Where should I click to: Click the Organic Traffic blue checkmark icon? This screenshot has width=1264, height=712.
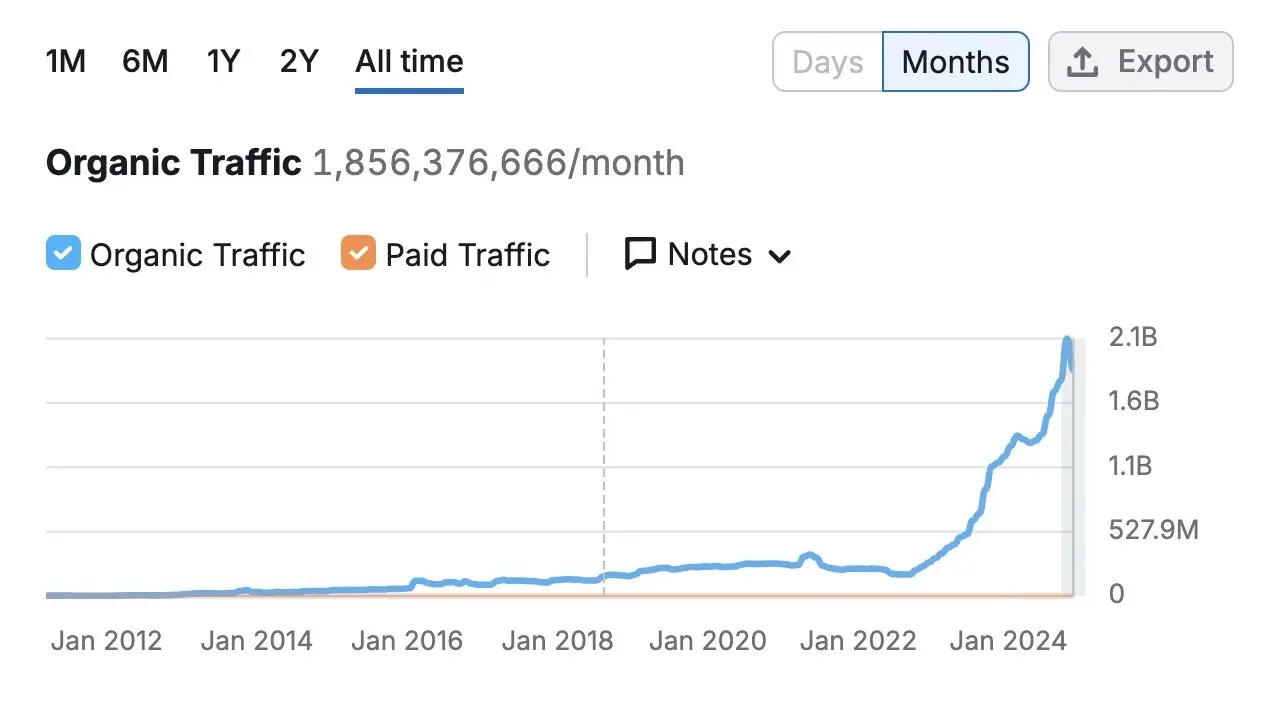pos(62,254)
